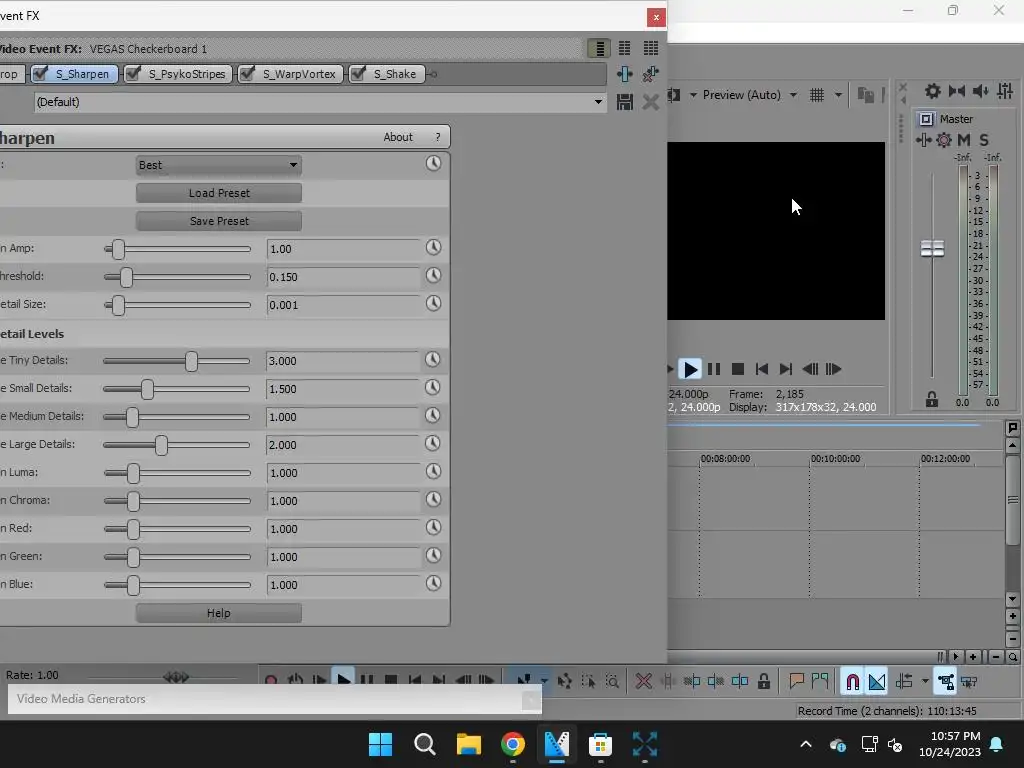Viewport: 1024px width, 768px height.
Task: Go to end in the preview transport
Action: pyautogui.click(x=786, y=370)
